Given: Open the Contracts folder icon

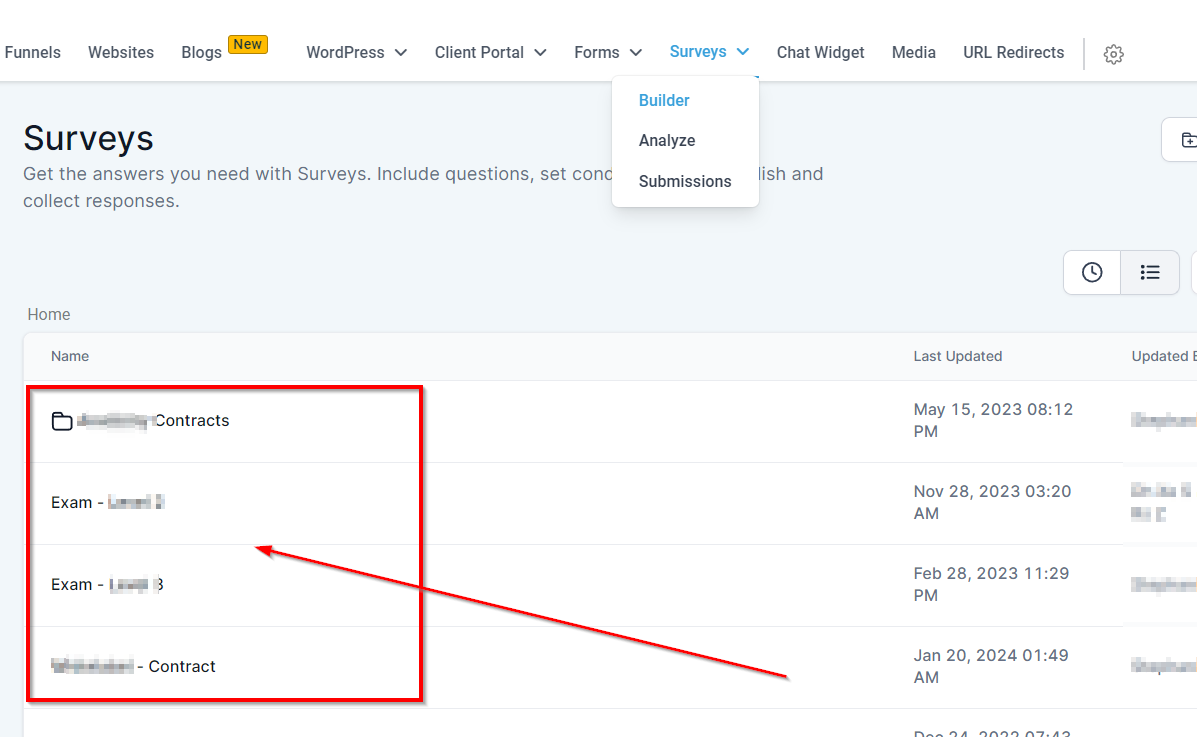Looking at the screenshot, I should pyautogui.click(x=62, y=421).
